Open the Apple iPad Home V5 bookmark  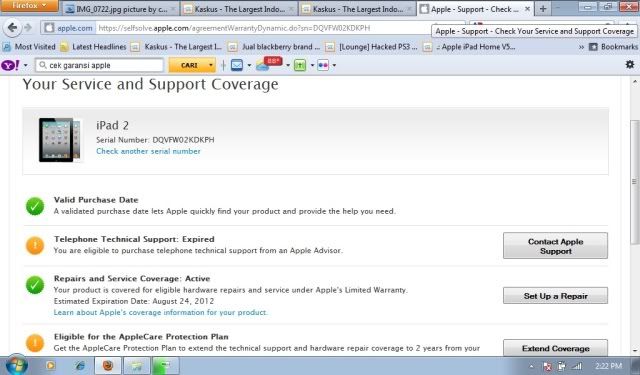(x=469, y=47)
